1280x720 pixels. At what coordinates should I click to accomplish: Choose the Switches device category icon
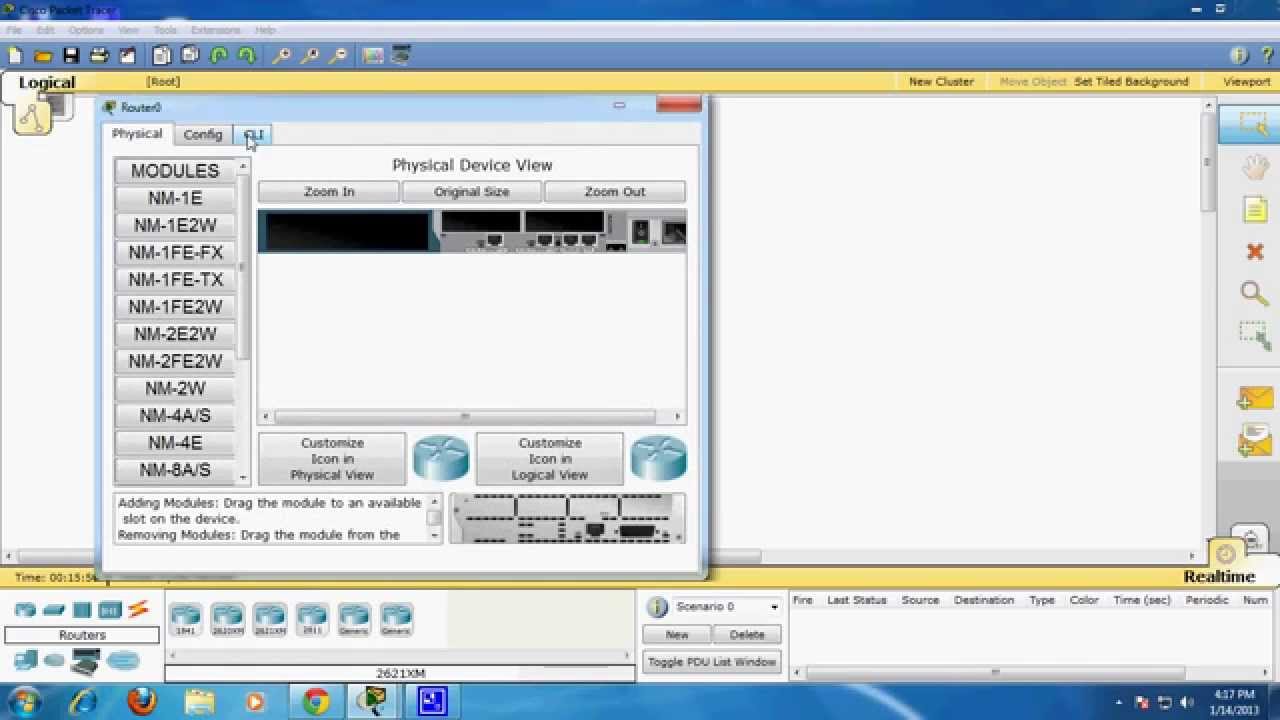tap(54, 609)
